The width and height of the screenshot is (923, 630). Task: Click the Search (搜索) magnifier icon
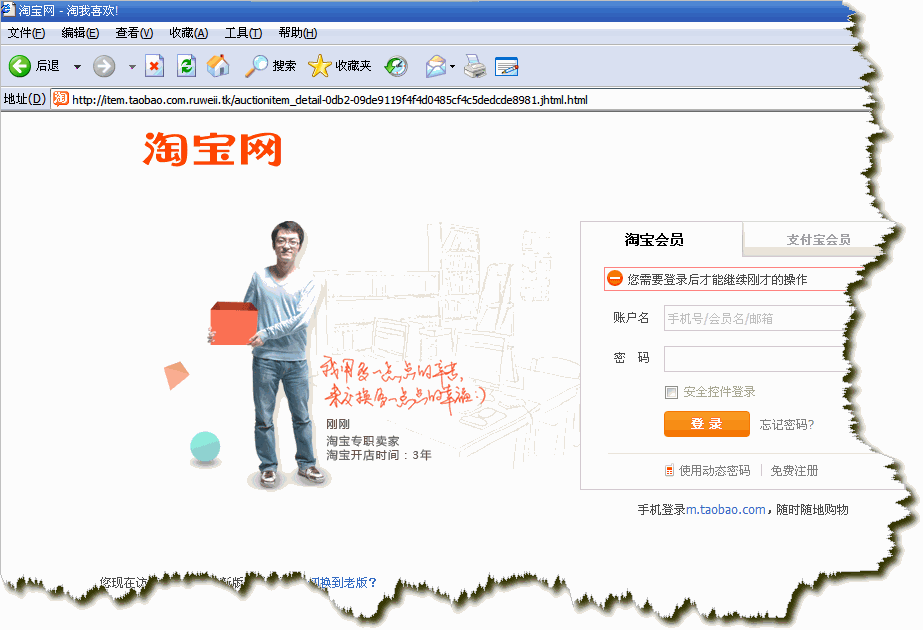257,66
